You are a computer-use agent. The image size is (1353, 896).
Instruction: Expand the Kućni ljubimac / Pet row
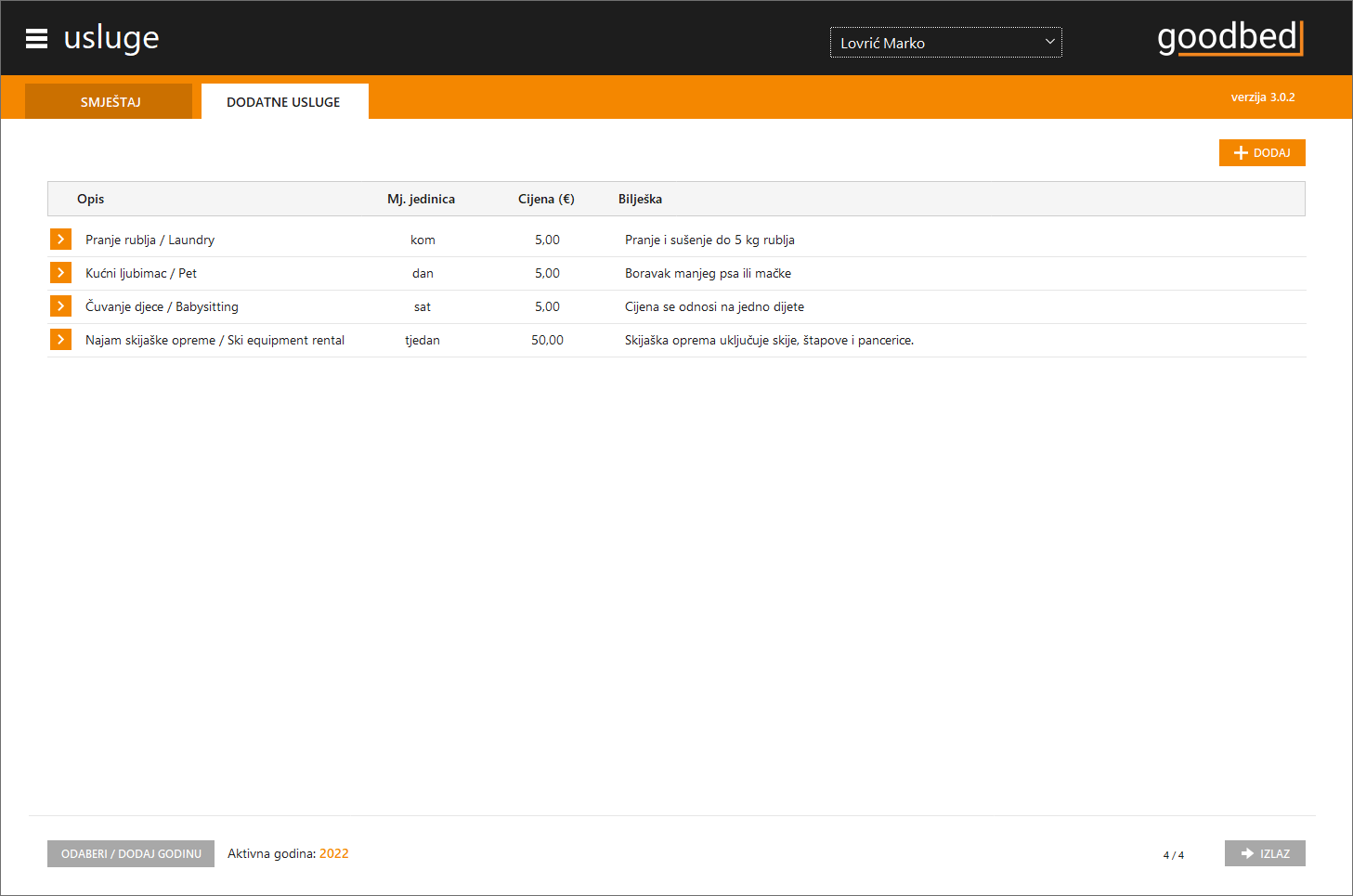coord(60,273)
